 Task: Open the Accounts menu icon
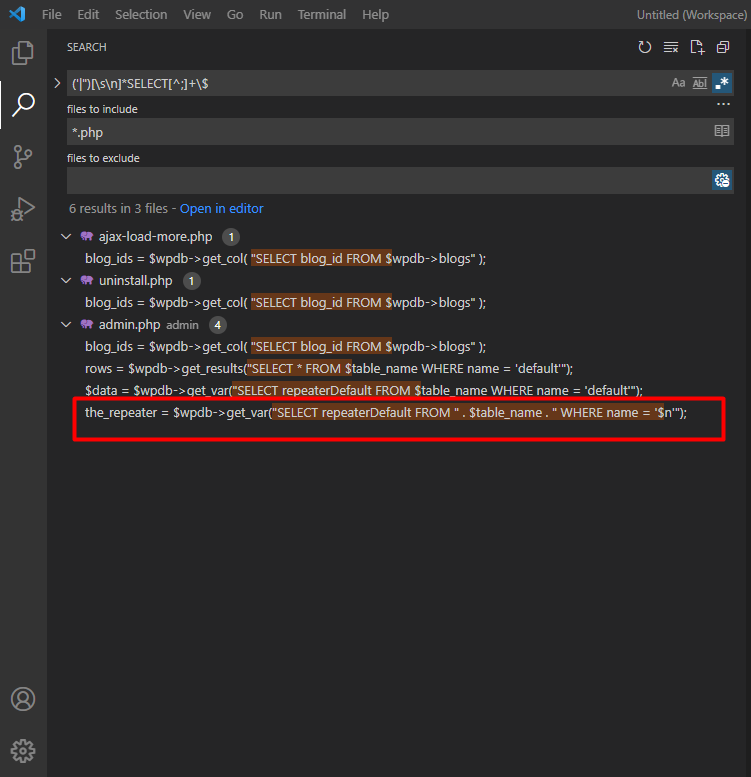(x=23, y=698)
